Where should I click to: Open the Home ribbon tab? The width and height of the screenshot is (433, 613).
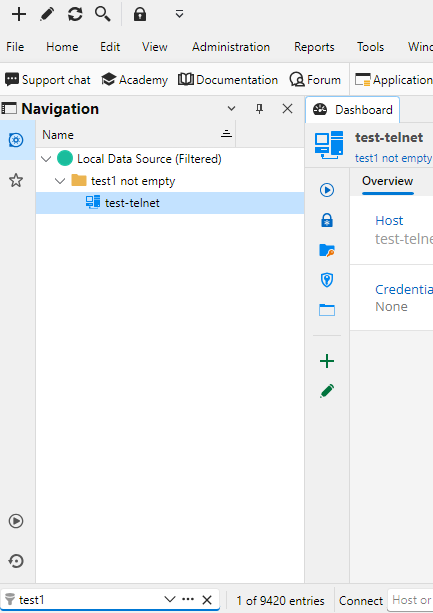62,47
